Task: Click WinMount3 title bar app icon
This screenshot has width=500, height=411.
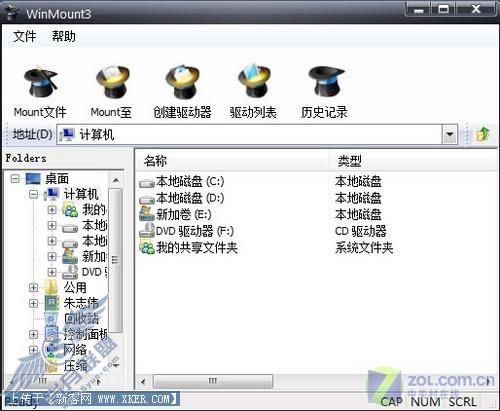Action: [x=13, y=12]
